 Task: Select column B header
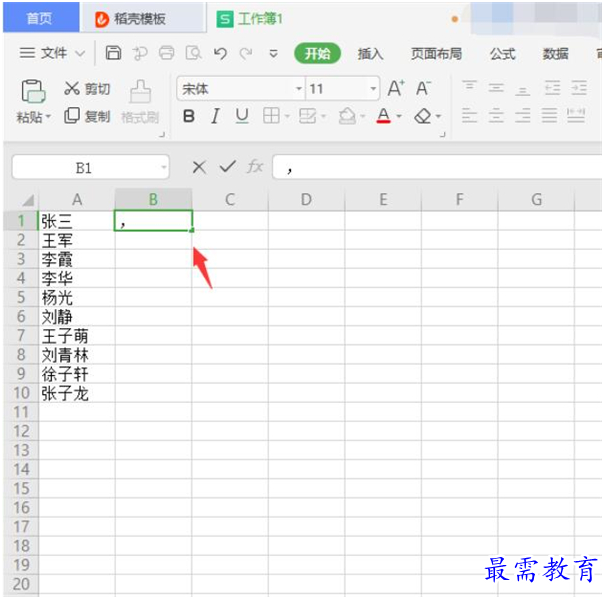153,199
